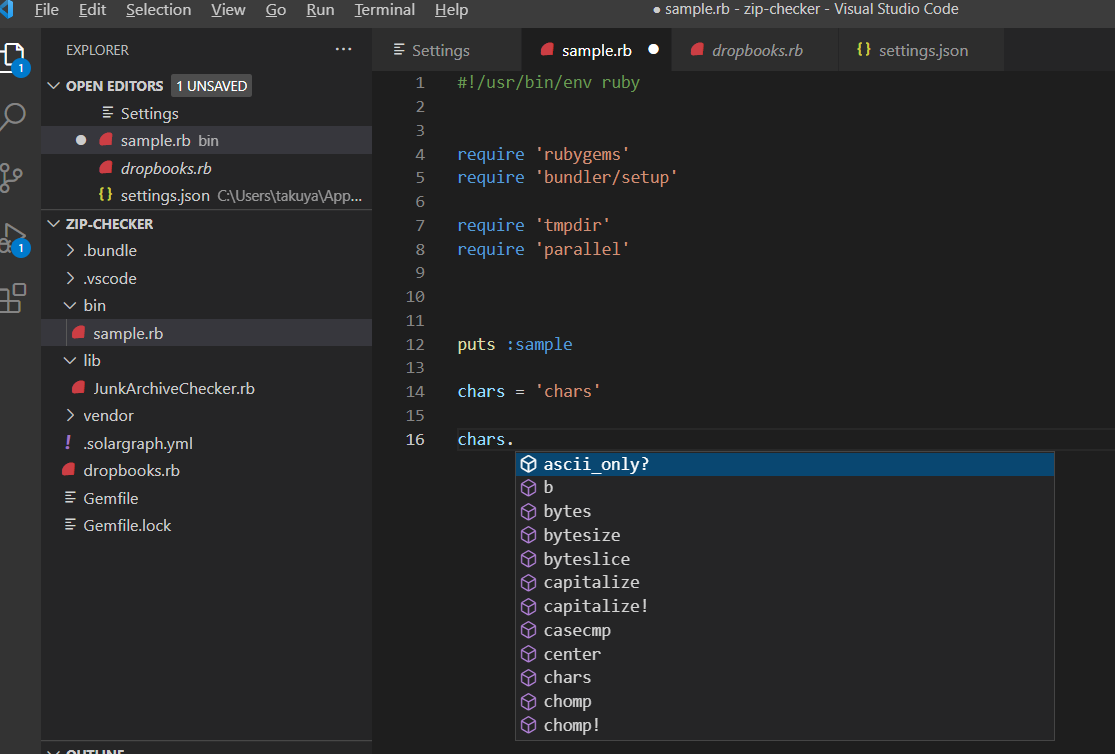This screenshot has height=754, width=1115.
Task: Choose the byteslice completion suggestion
Action: coord(784,559)
